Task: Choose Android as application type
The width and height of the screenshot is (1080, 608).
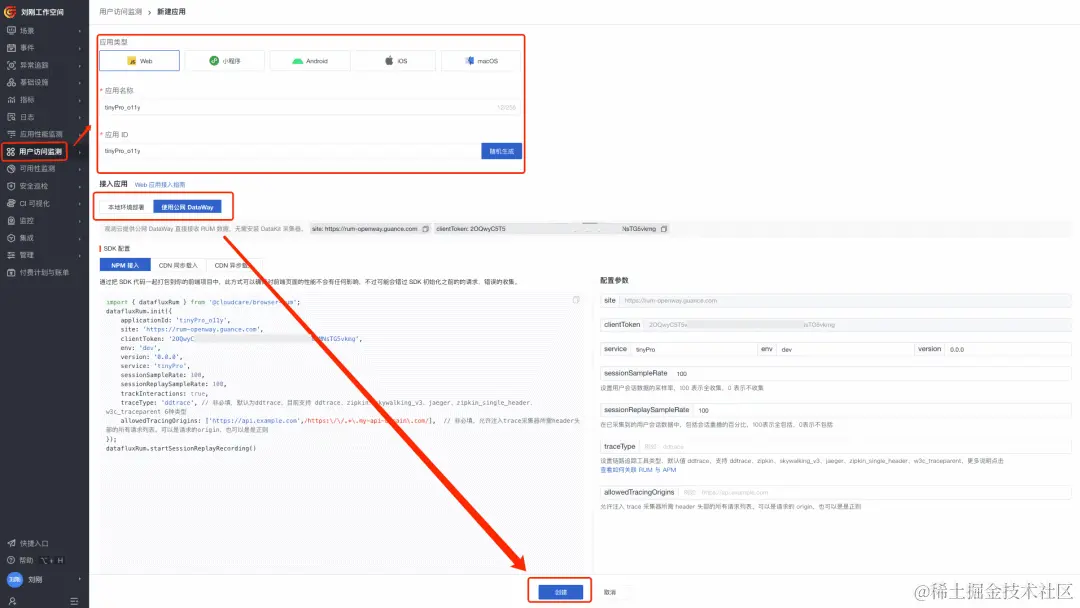Action: [310, 61]
